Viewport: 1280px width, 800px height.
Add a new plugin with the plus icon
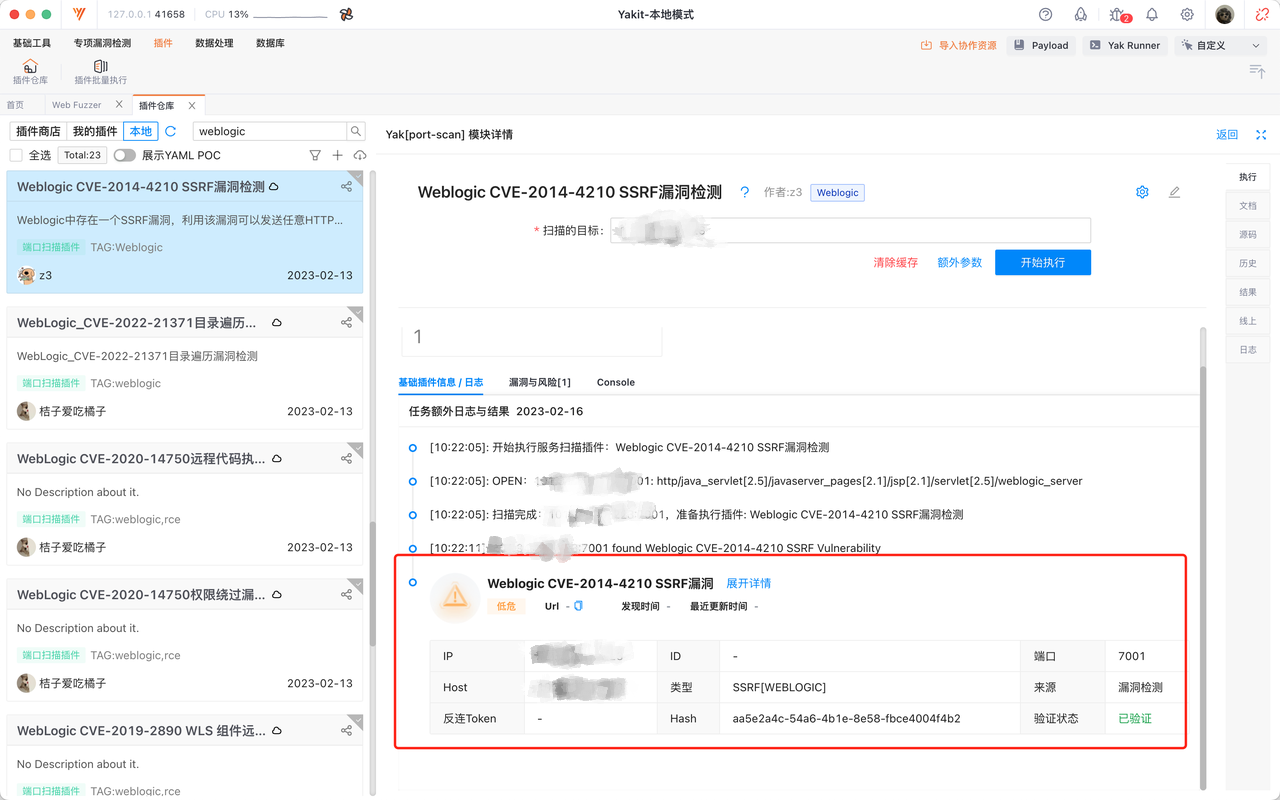coord(338,155)
